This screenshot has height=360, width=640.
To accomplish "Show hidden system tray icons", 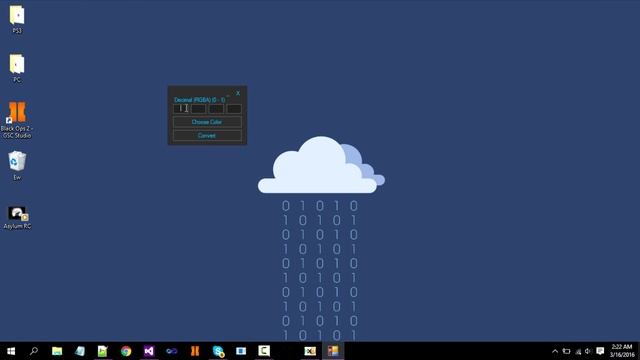I will pos(555,351).
